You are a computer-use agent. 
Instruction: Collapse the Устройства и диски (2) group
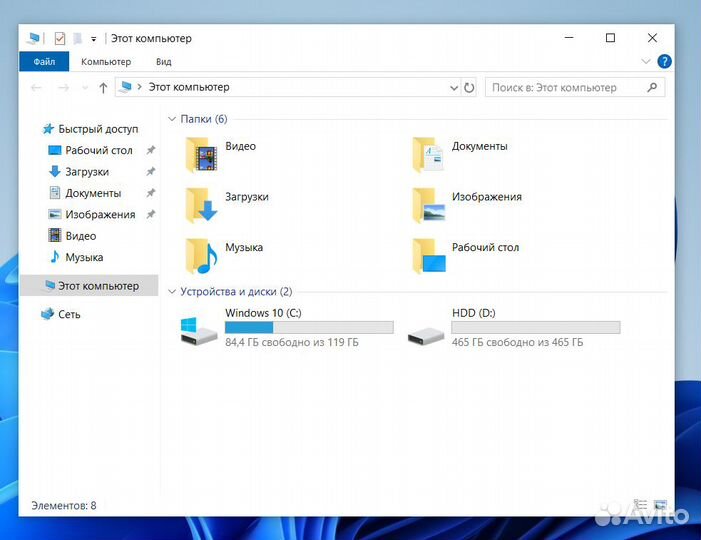[172, 291]
